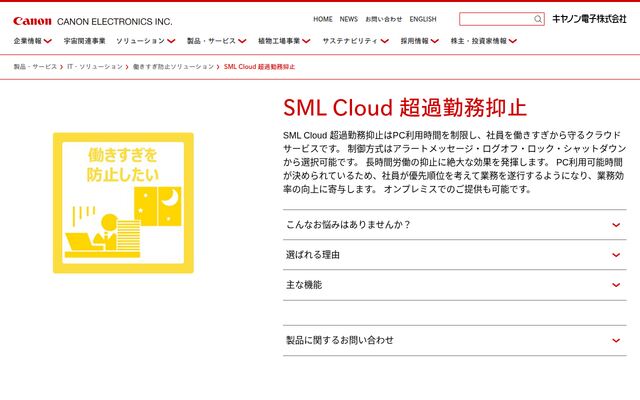Click the Canon logo

pyautogui.click(x=32, y=21)
